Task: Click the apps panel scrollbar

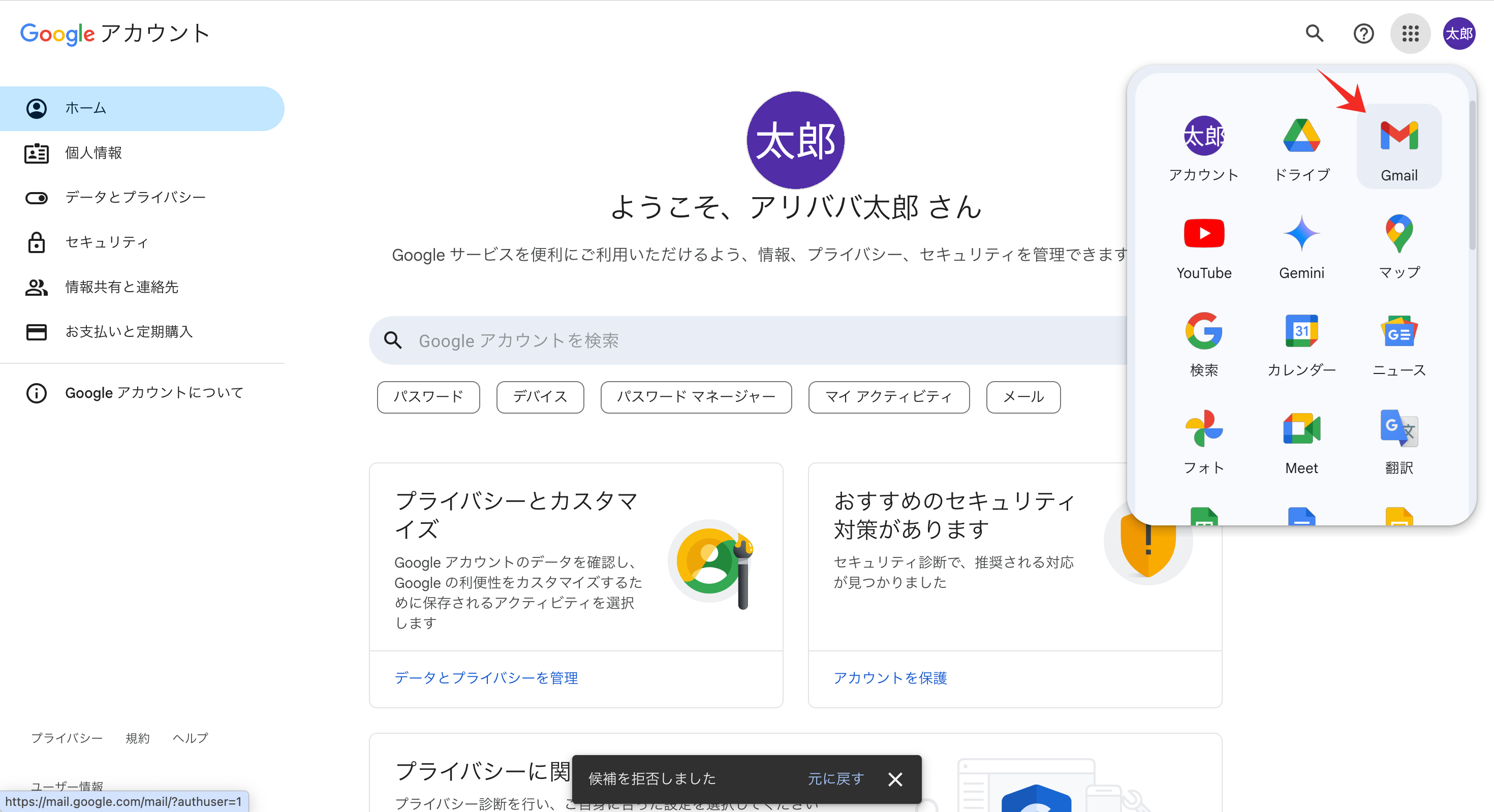Action: 1472,176
